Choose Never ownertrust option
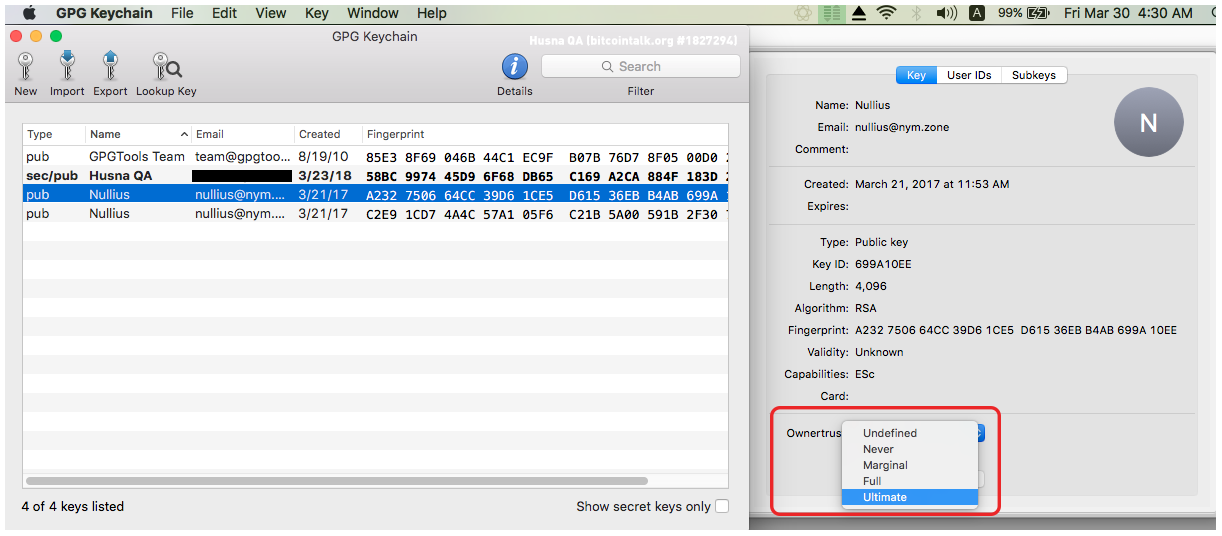Viewport: 1222px width, 536px height. point(910,449)
